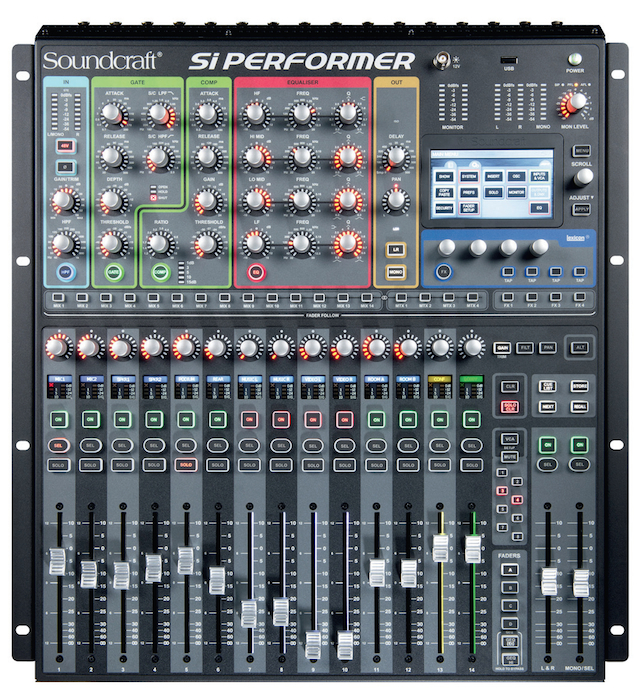This screenshot has width=640, height=692.
Task: Tap PREFS on the touchscreen menu
Action: [469, 192]
